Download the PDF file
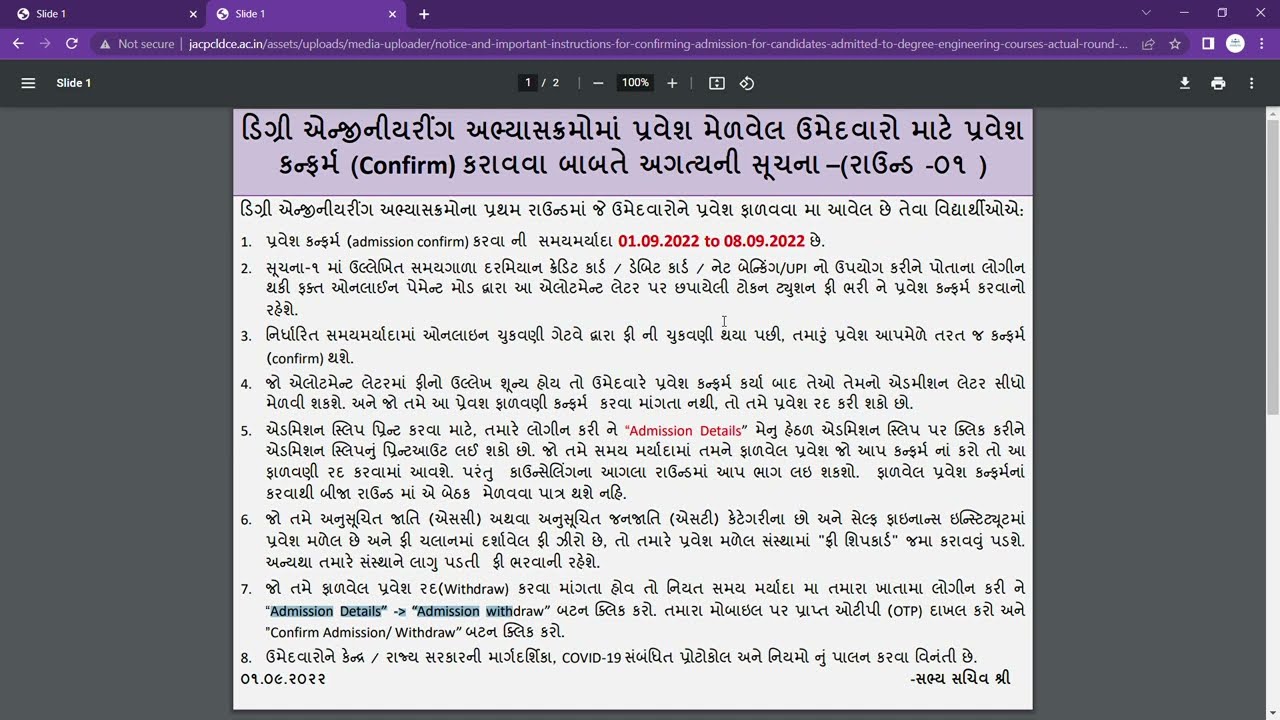 1185,83
